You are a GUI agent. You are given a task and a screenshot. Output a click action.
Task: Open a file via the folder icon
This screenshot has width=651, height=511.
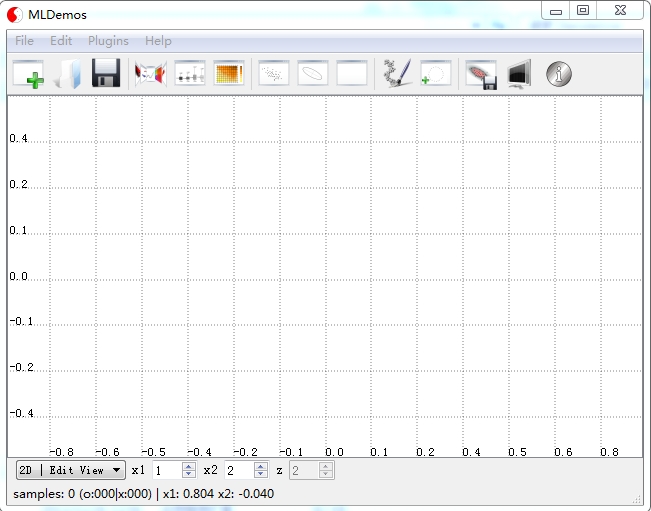point(67,74)
